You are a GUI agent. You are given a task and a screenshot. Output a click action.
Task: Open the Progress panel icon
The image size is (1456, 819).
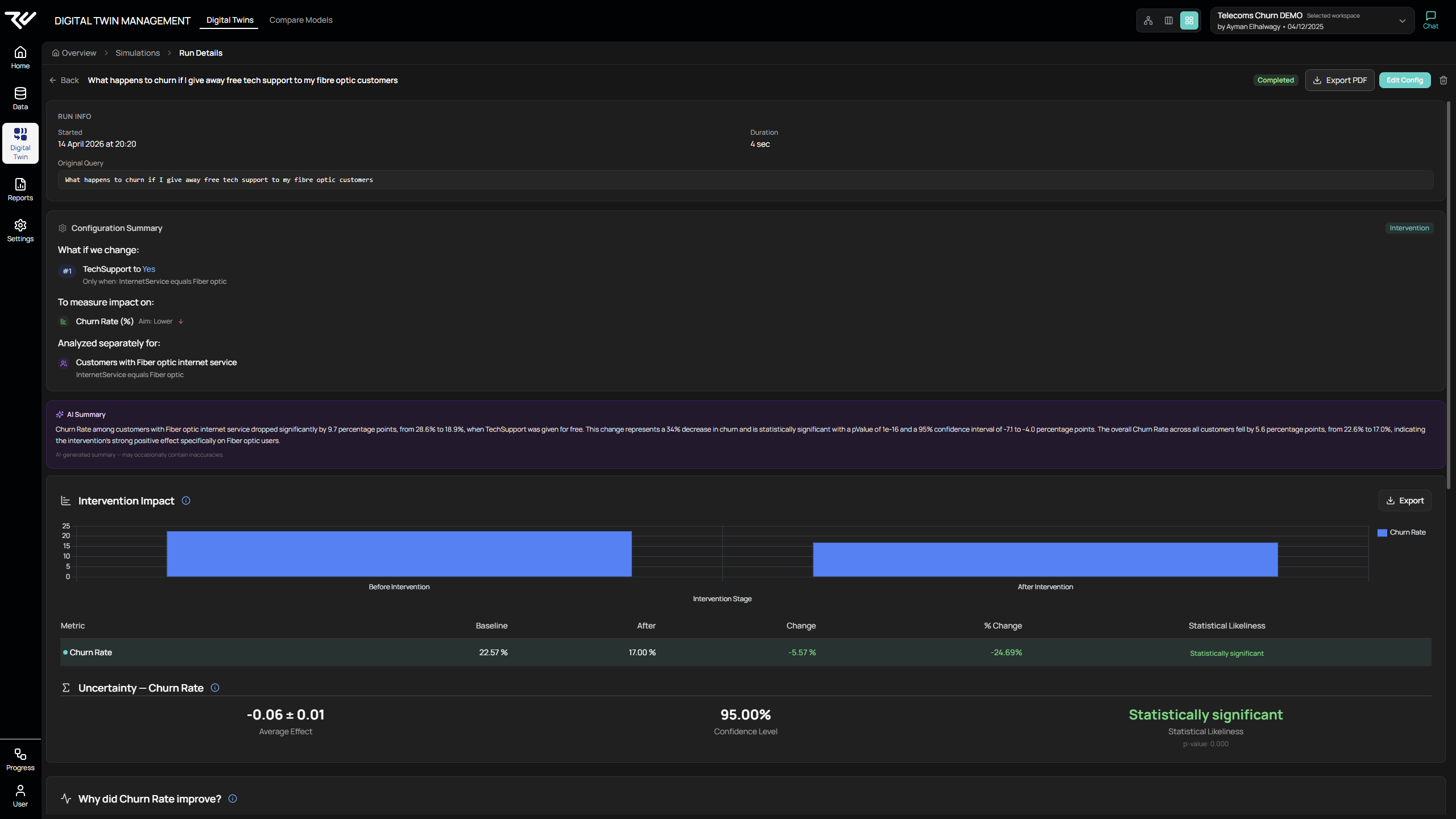(x=20, y=759)
